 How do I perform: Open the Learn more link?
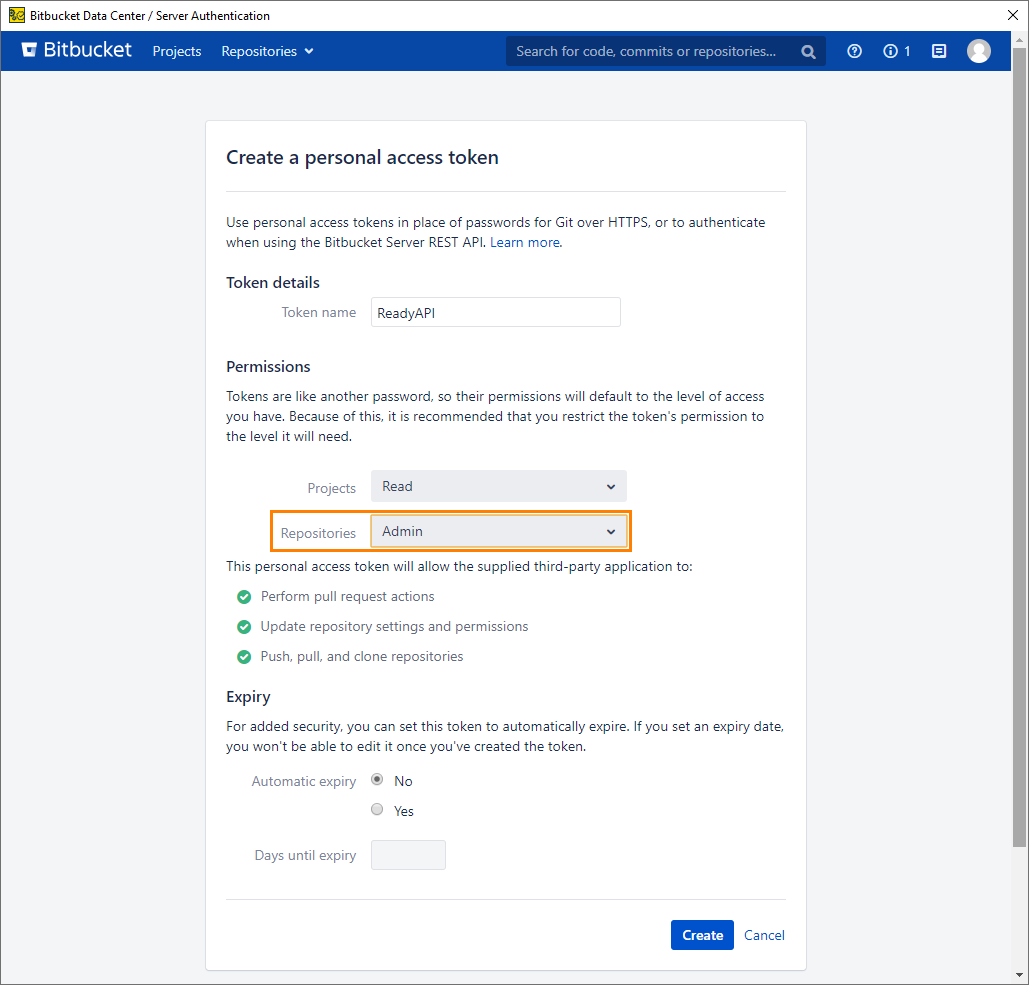(524, 242)
